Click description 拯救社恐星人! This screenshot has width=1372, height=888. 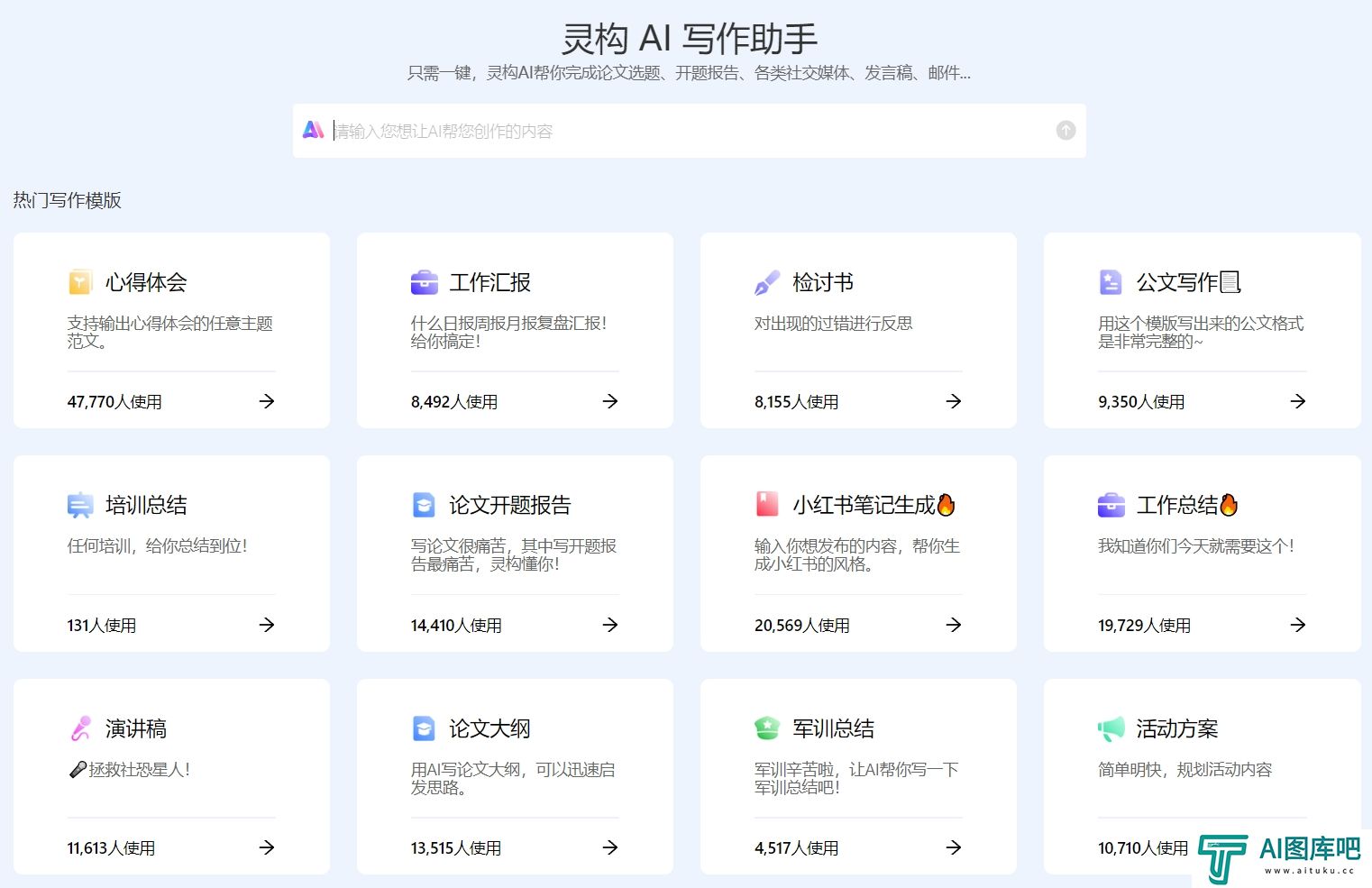click(129, 769)
